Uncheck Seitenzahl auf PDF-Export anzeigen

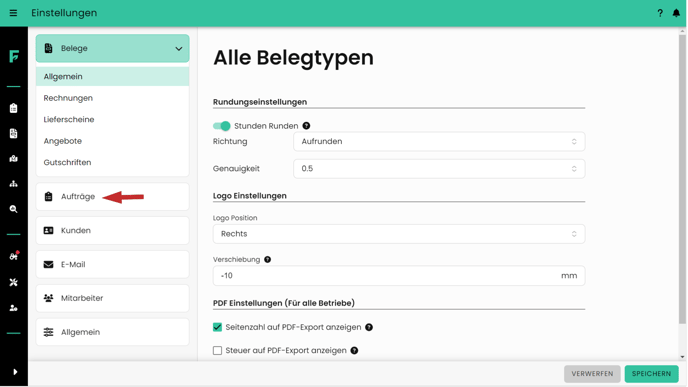(x=217, y=327)
